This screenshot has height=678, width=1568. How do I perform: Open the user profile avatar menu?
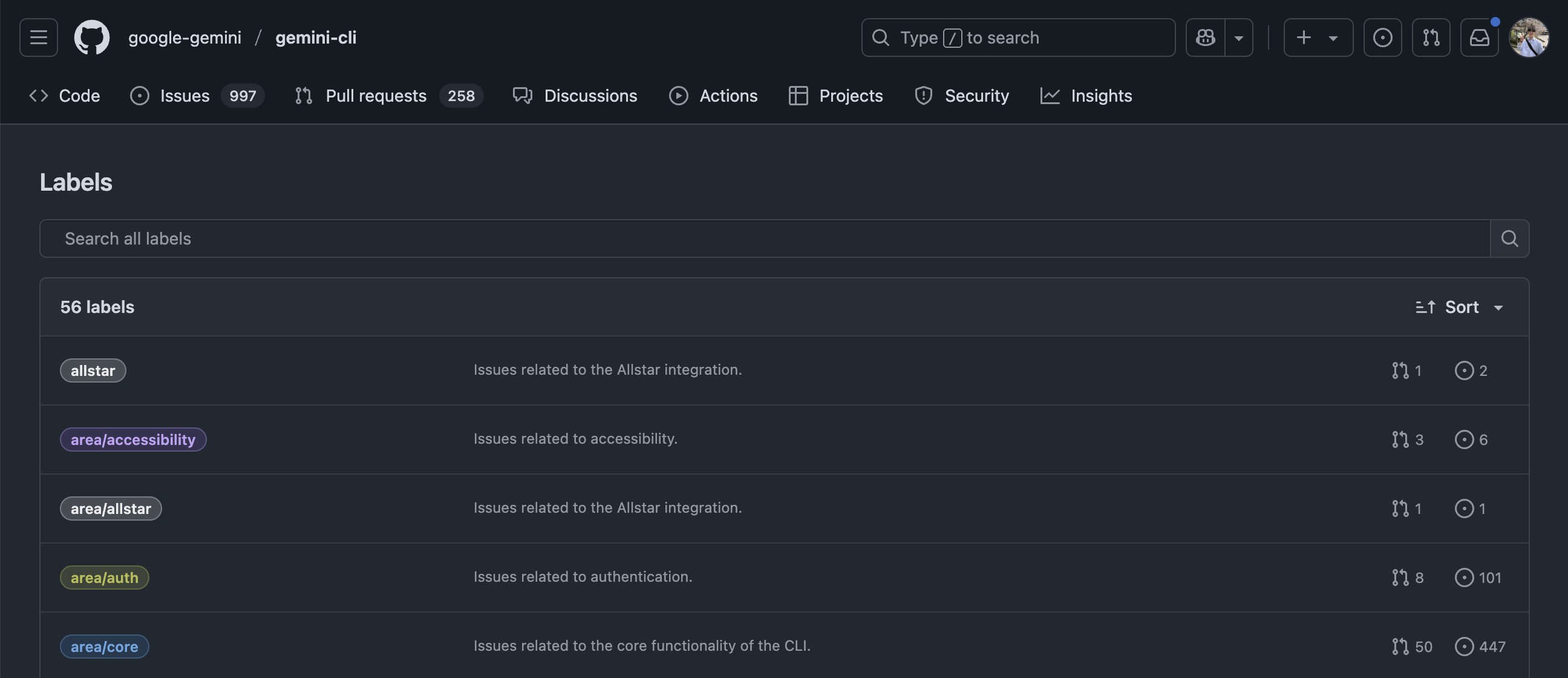[1529, 38]
